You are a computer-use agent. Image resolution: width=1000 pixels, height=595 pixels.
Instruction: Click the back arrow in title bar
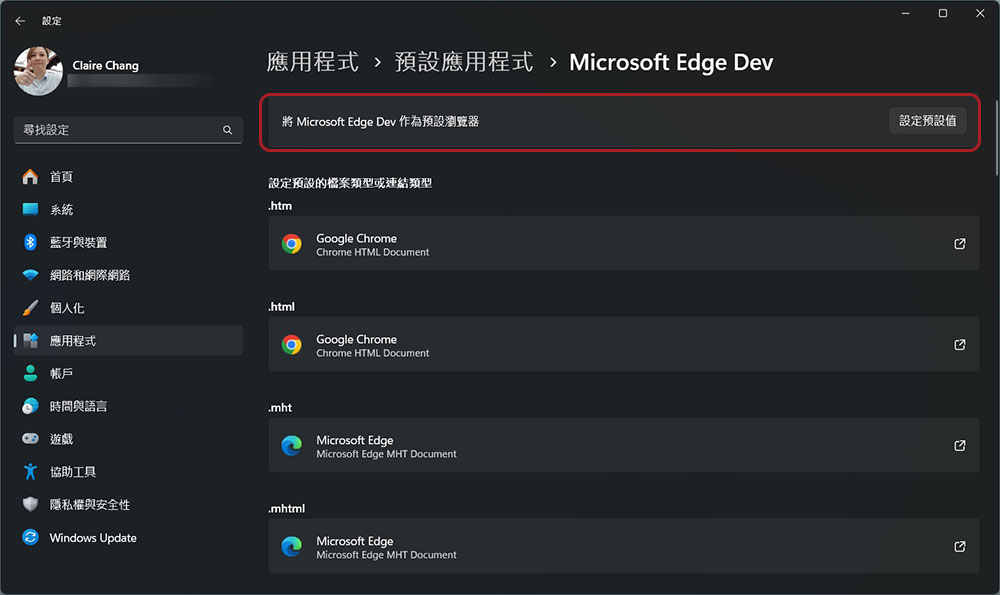[x=20, y=21]
